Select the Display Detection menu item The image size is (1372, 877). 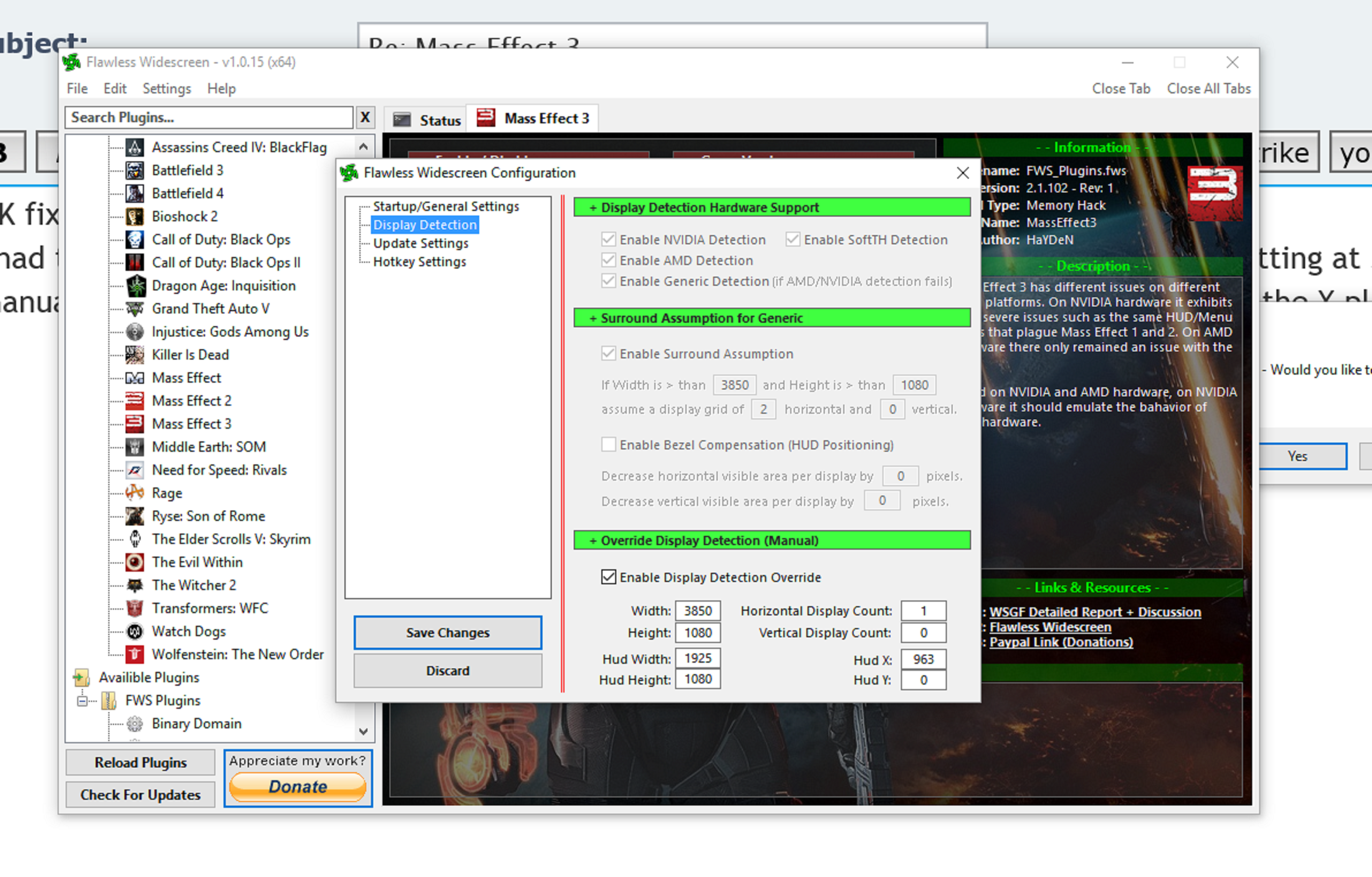click(x=423, y=224)
